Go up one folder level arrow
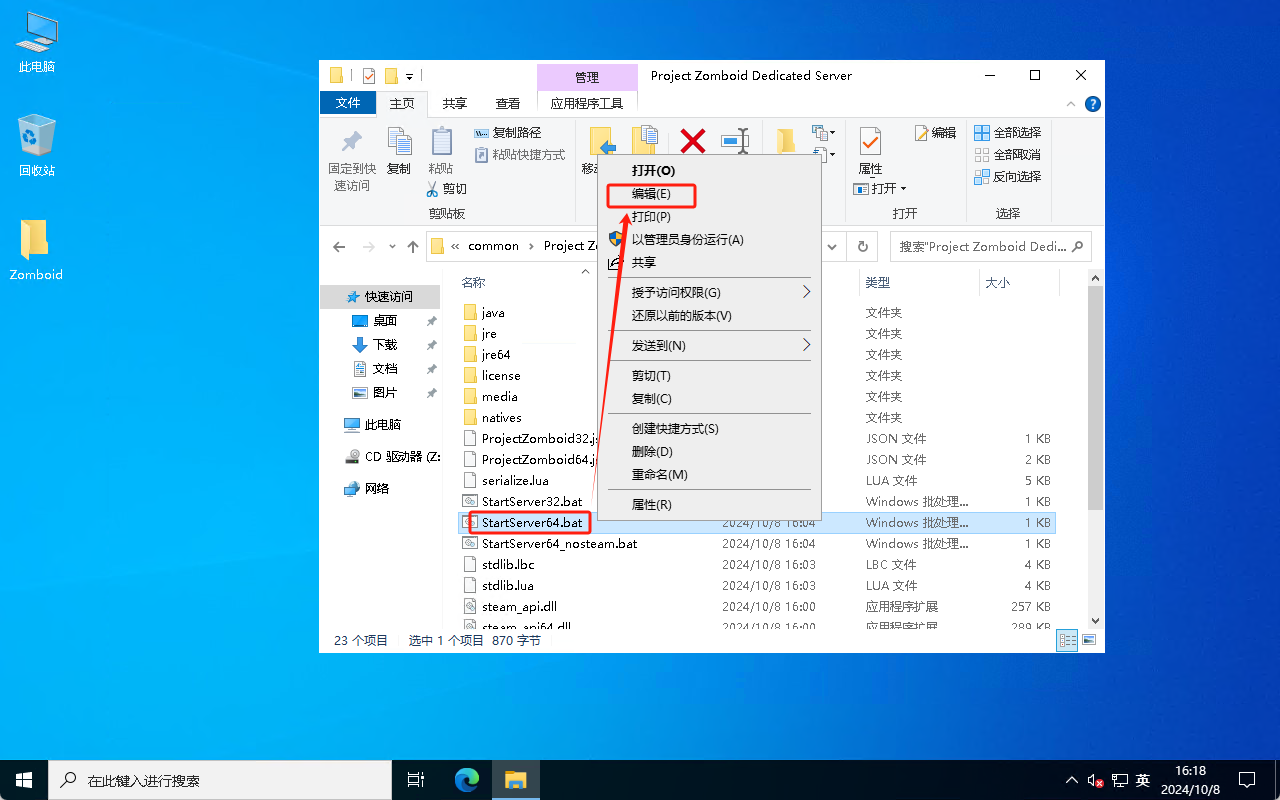Viewport: 1280px width, 800px height. [412, 246]
